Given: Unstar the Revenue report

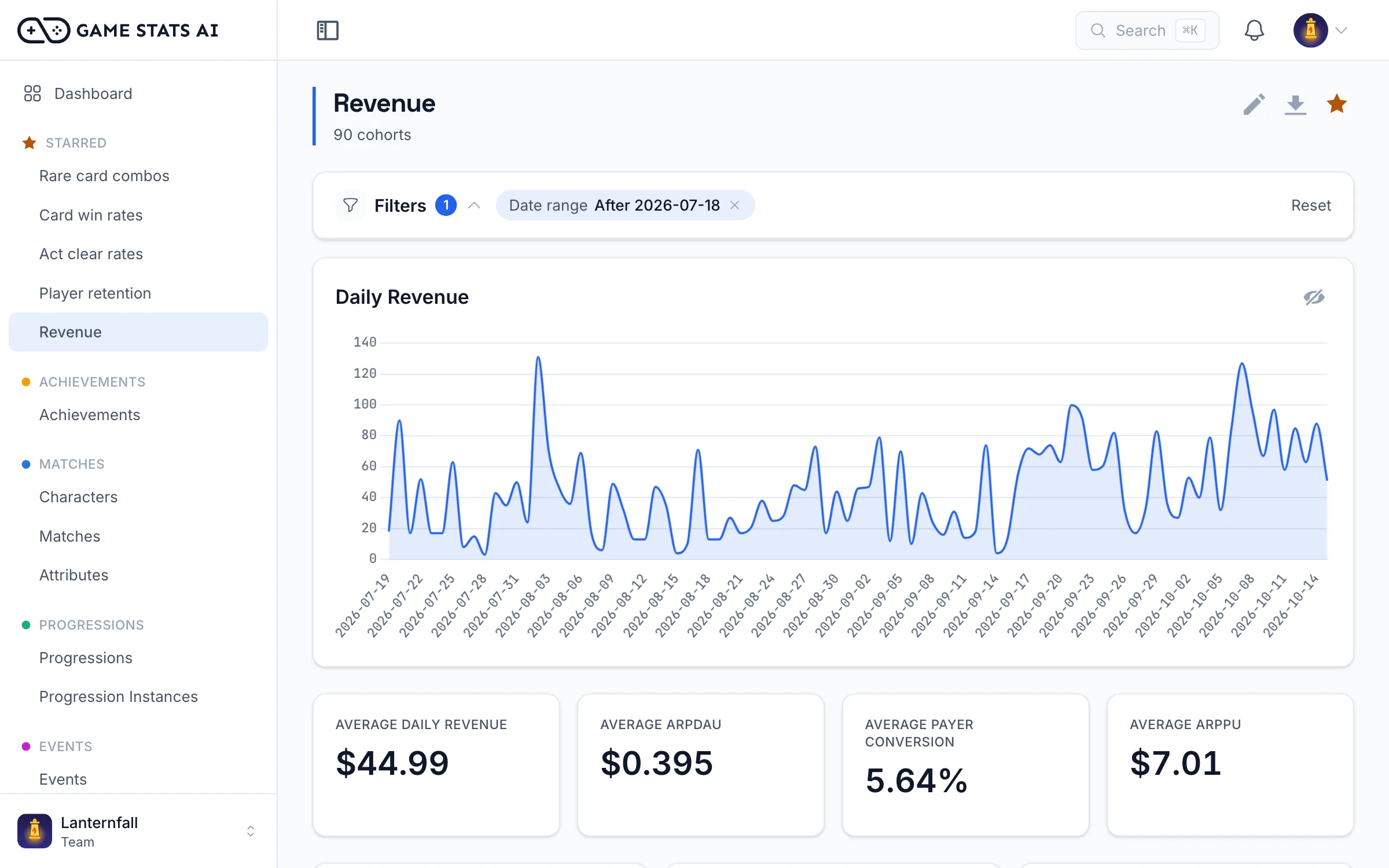Looking at the screenshot, I should (x=1336, y=104).
